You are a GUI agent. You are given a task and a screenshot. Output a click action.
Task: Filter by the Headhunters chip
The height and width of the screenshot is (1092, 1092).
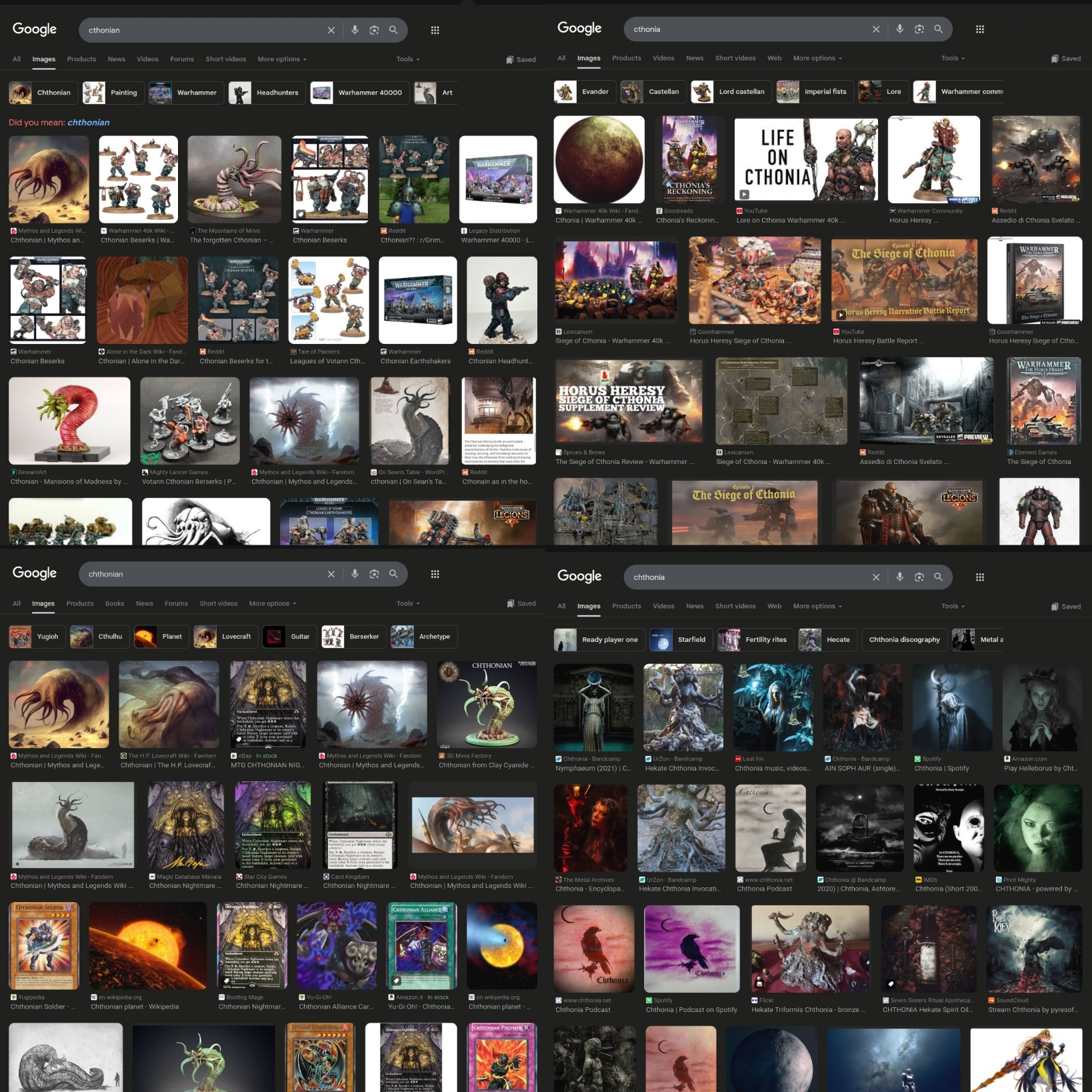pyautogui.click(x=267, y=93)
